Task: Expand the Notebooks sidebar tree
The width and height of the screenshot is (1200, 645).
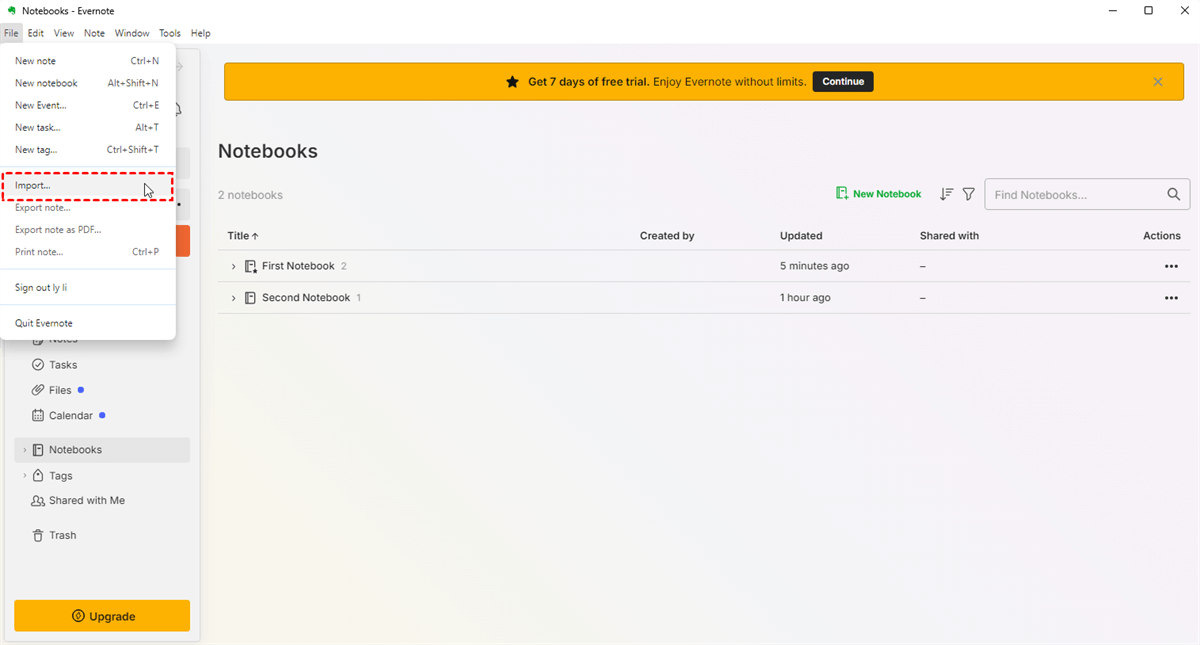Action: pos(25,450)
